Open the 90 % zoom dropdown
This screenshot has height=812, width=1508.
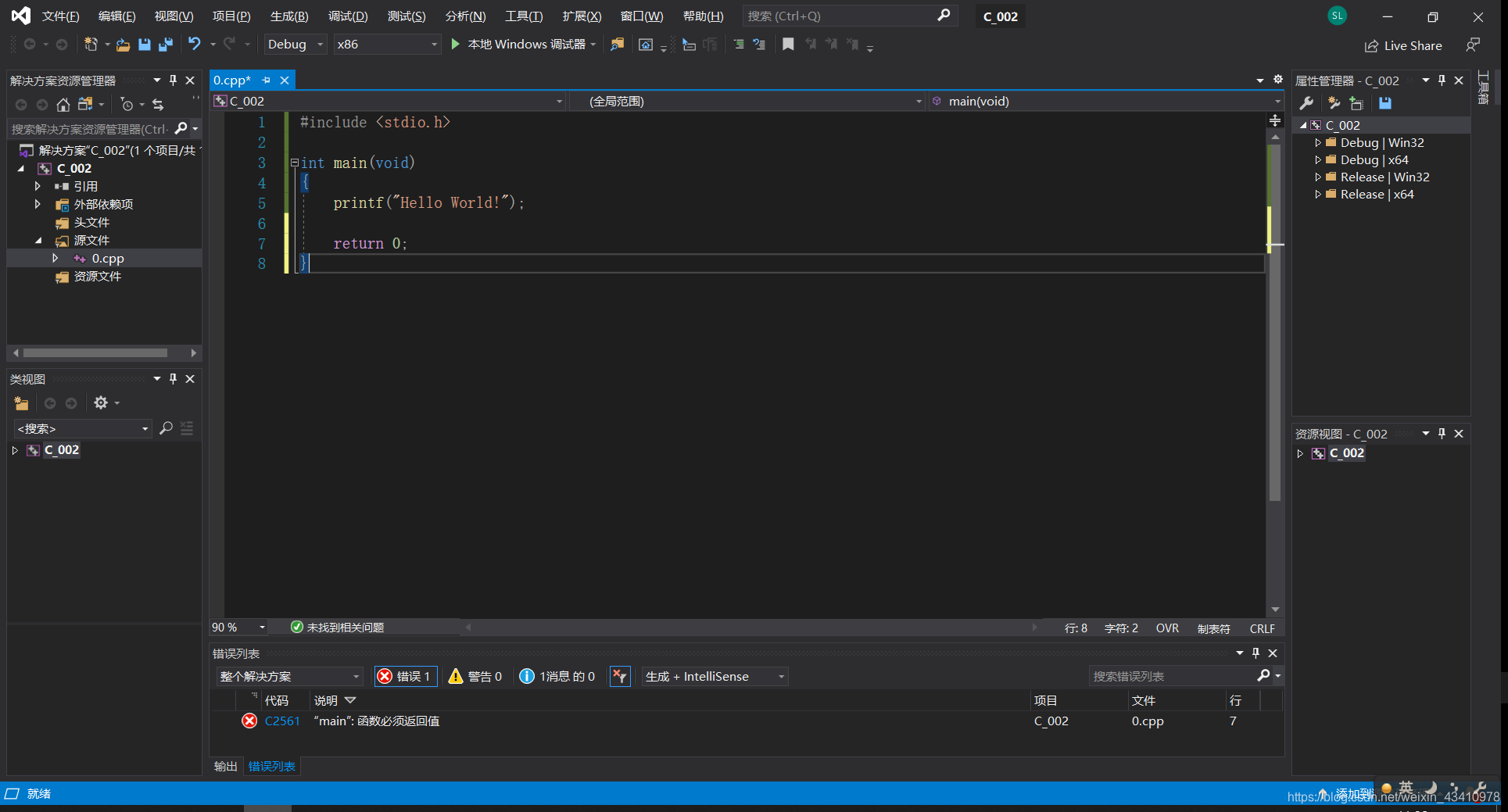(x=239, y=628)
